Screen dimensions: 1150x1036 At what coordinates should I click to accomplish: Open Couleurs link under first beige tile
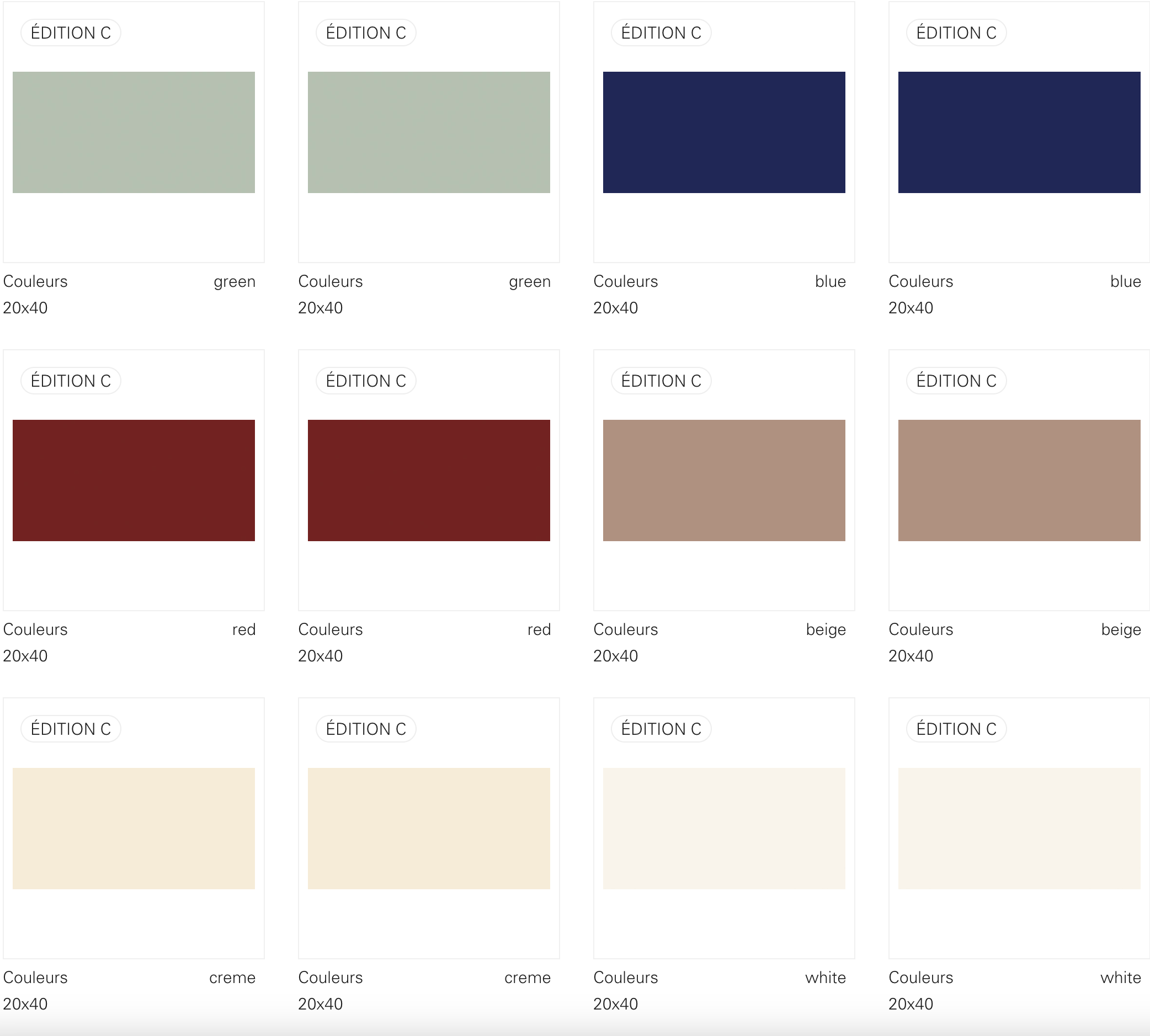pyautogui.click(x=625, y=629)
